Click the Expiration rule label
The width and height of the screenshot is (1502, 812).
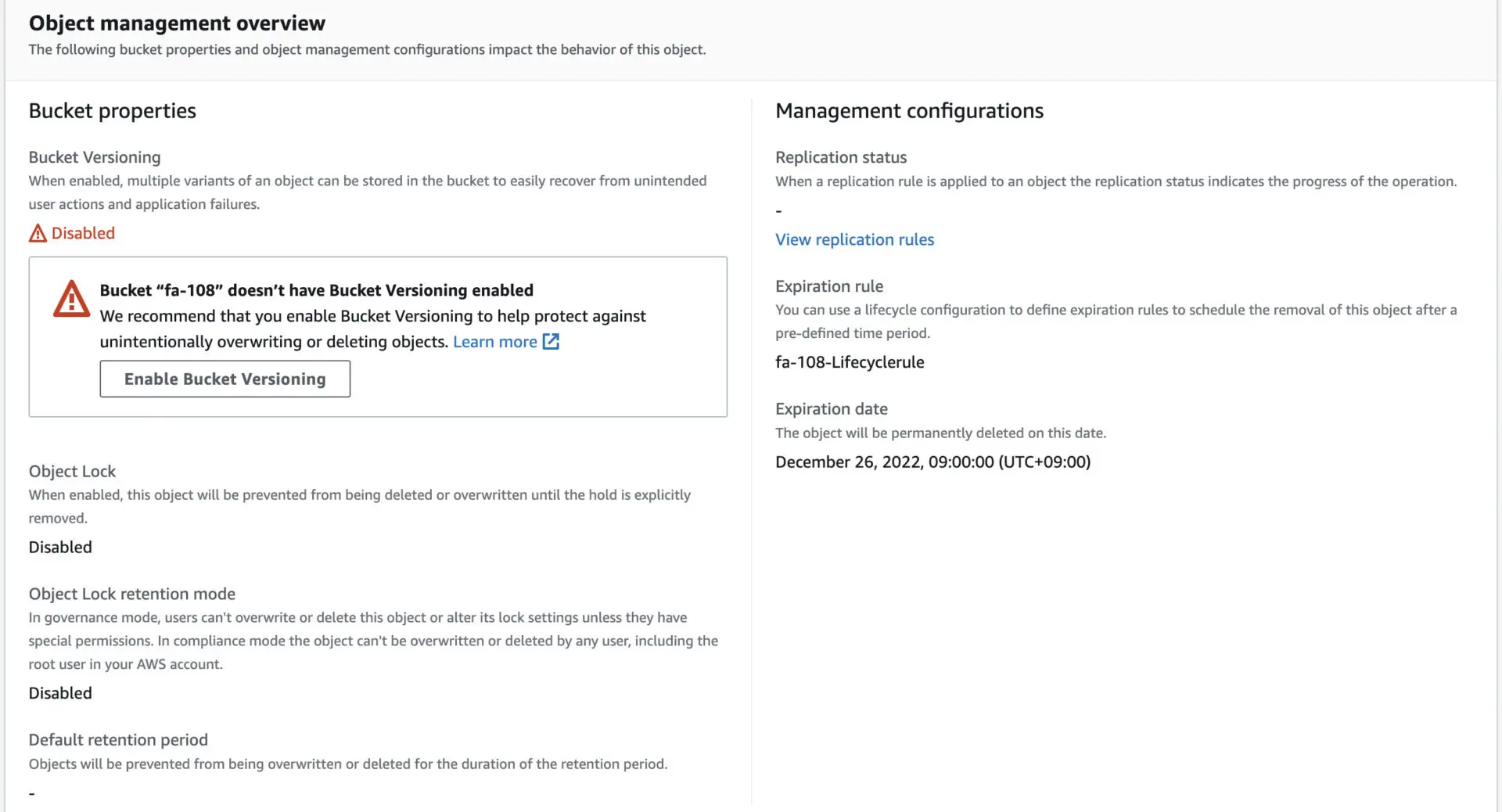(x=829, y=286)
